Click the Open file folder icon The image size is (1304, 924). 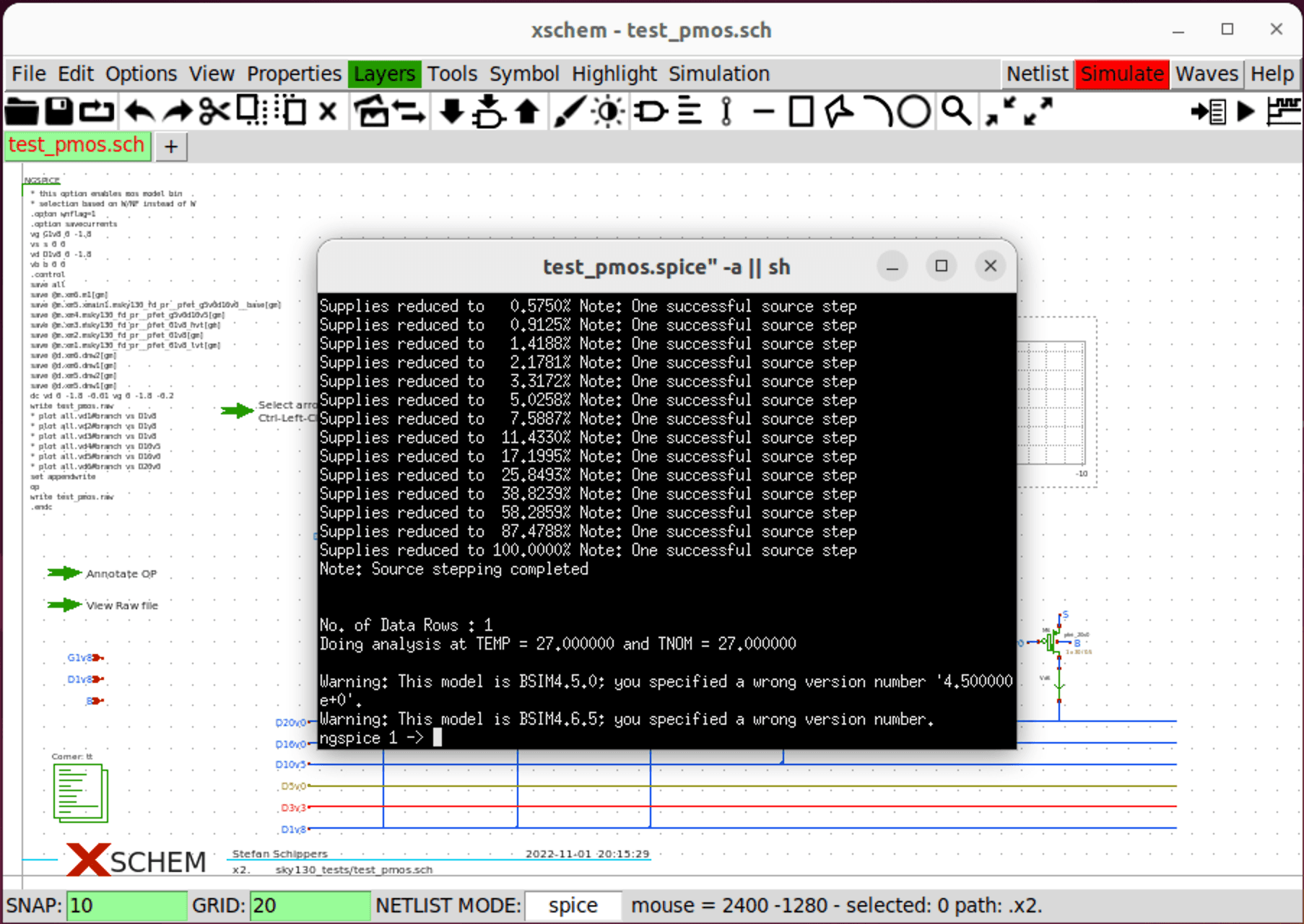[22, 112]
